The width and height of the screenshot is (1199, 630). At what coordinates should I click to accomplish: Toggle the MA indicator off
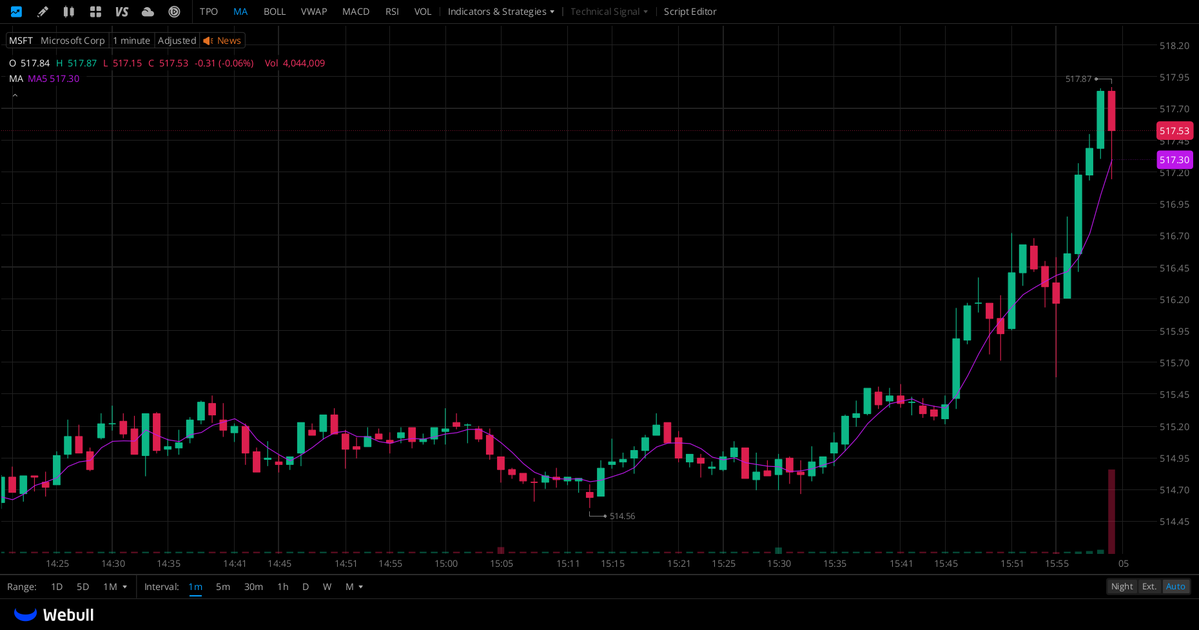(240, 11)
